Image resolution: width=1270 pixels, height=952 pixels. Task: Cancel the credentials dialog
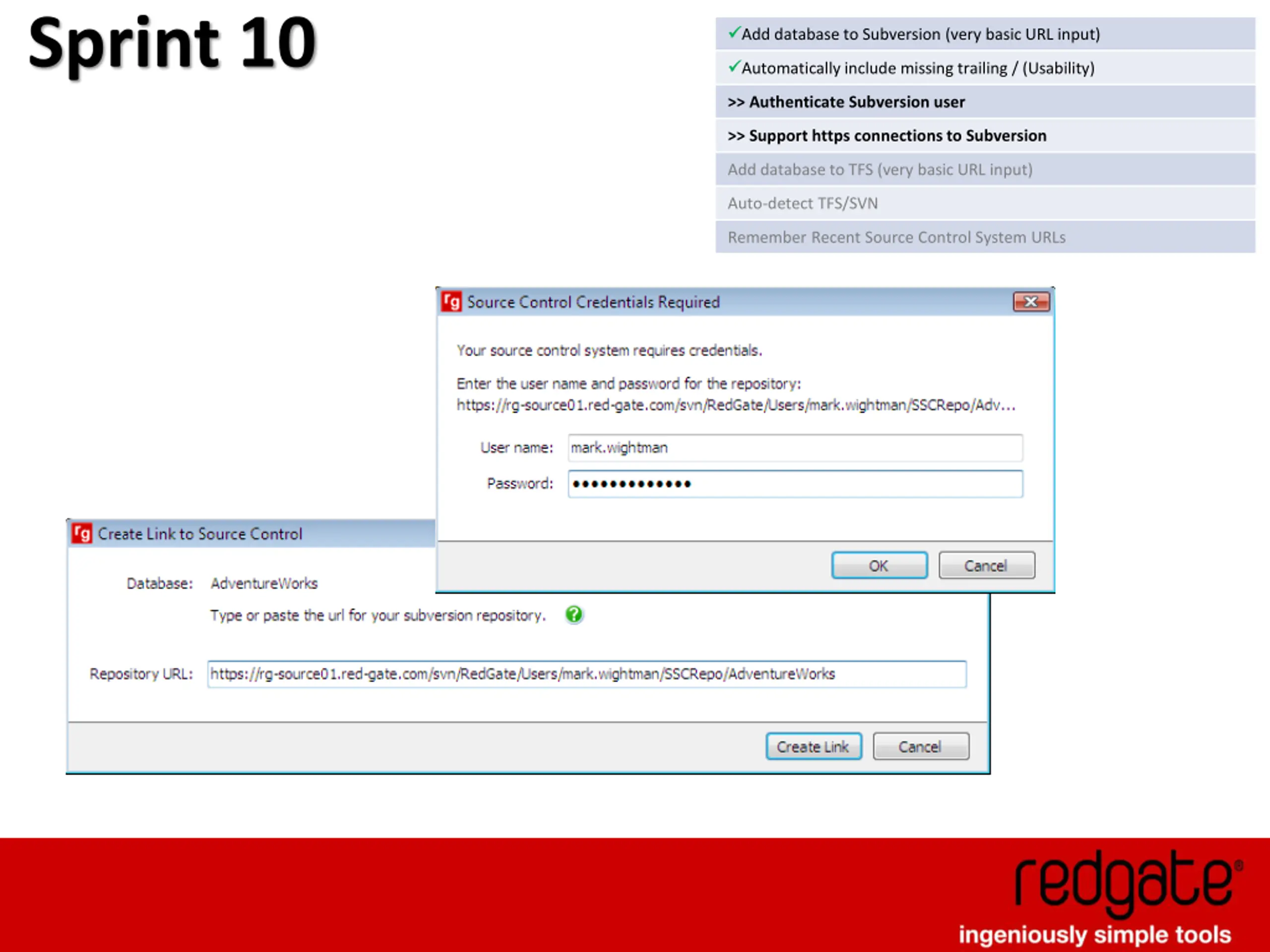pyautogui.click(x=986, y=566)
